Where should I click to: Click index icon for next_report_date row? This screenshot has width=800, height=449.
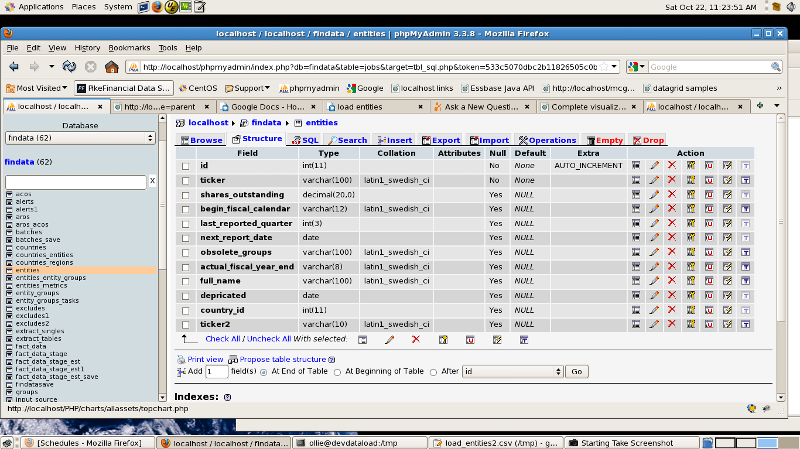[727, 237]
